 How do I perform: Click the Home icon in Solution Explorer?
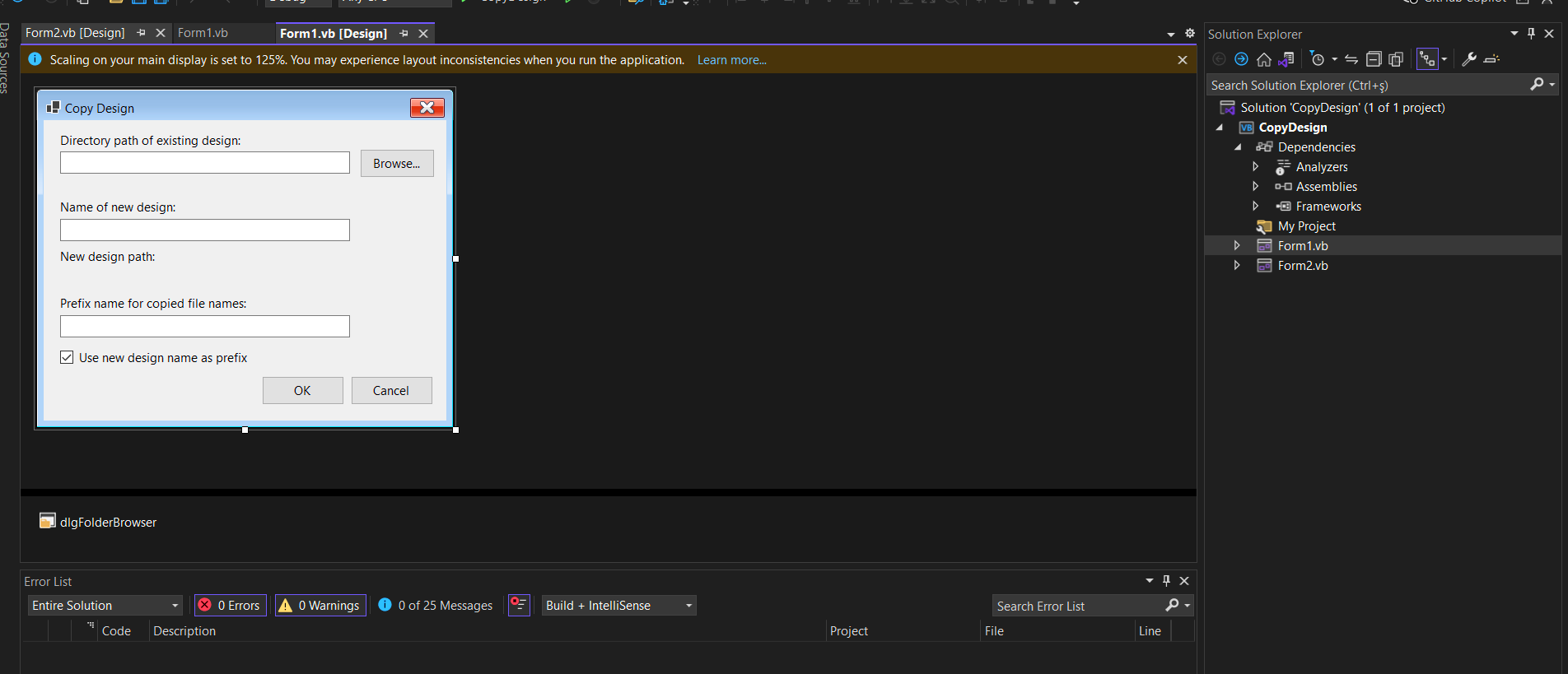pos(1263,59)
